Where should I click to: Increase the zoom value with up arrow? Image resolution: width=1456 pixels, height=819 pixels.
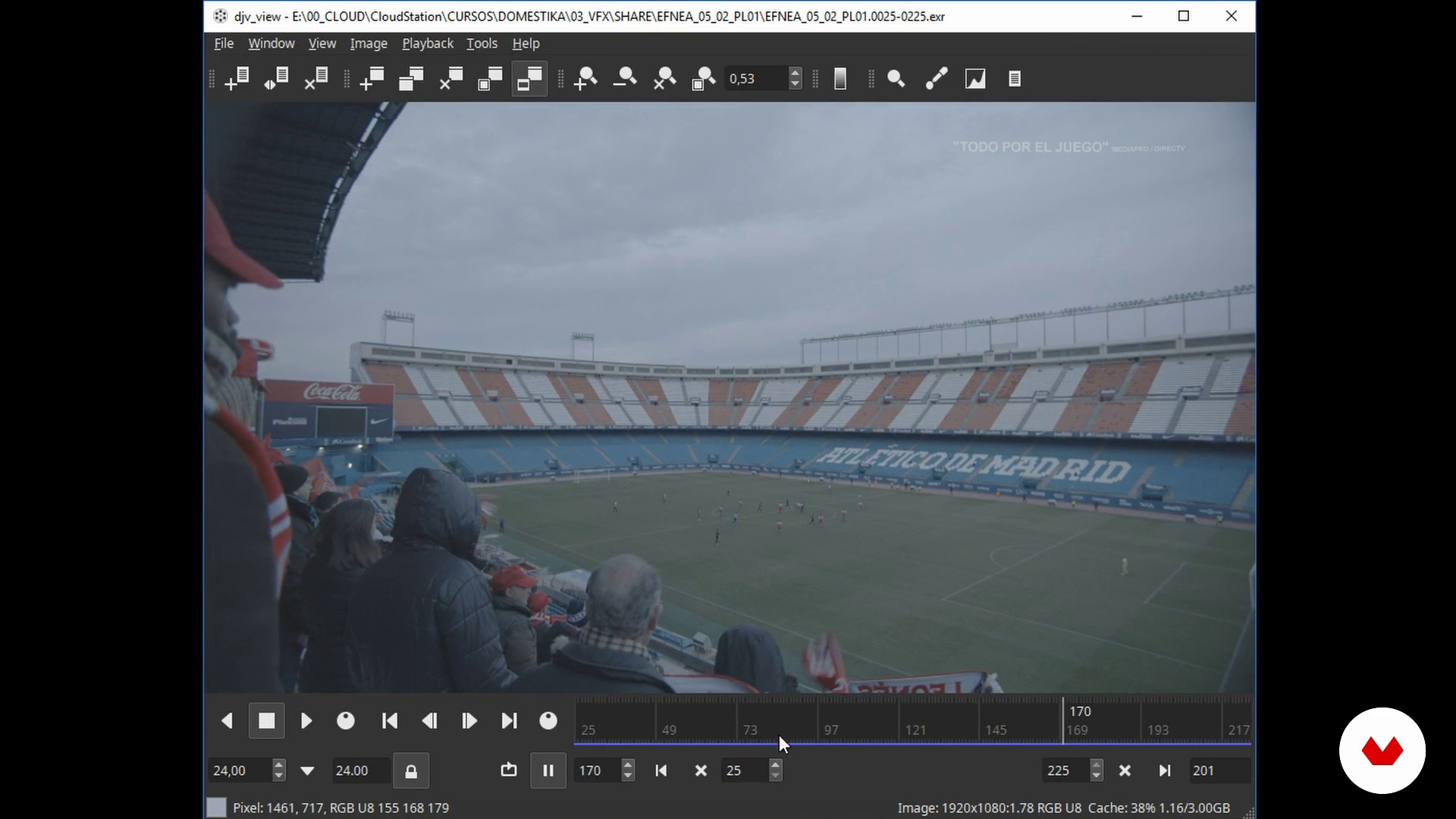795,73
